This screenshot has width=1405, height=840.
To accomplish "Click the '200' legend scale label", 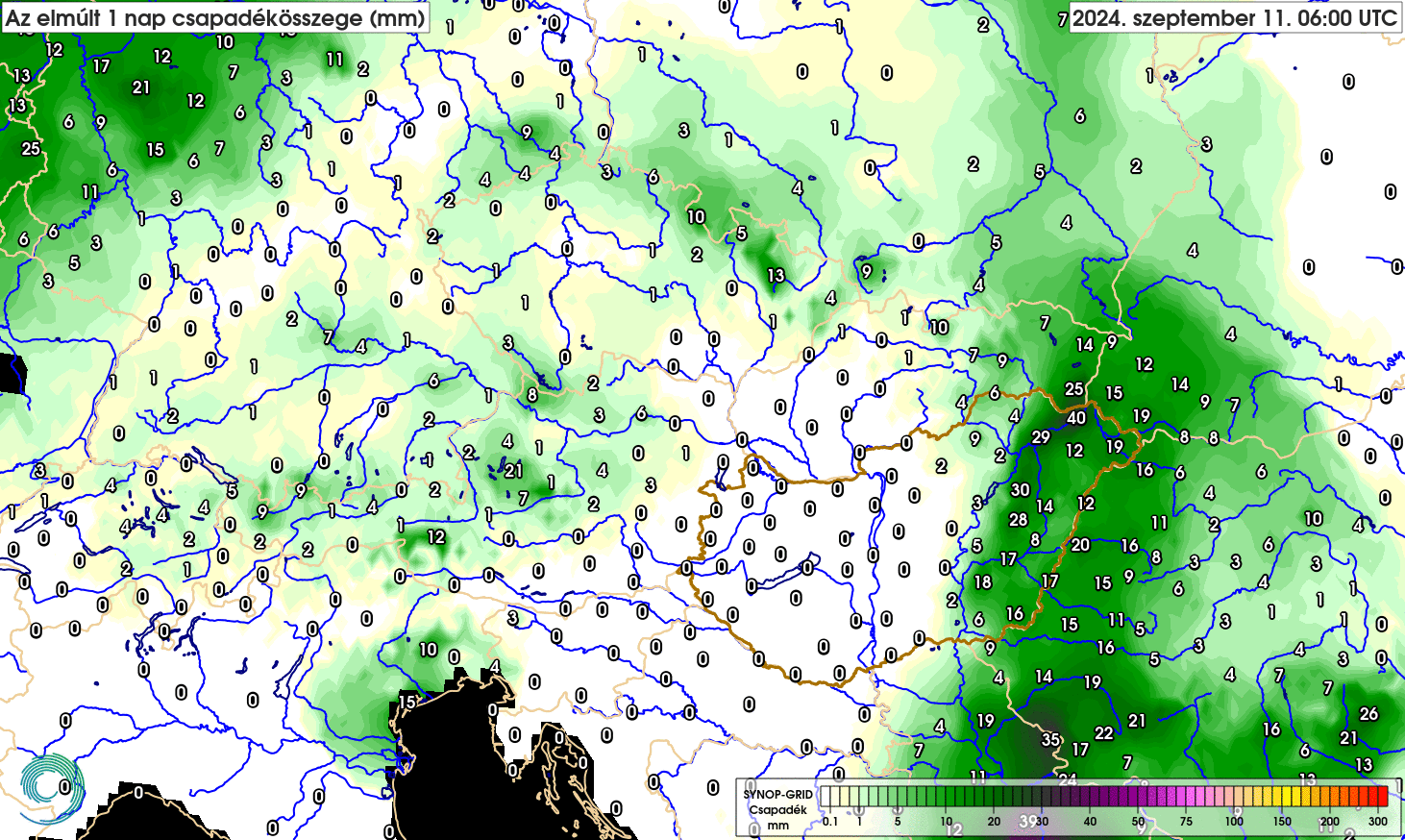I will (x=1329, y=821).
